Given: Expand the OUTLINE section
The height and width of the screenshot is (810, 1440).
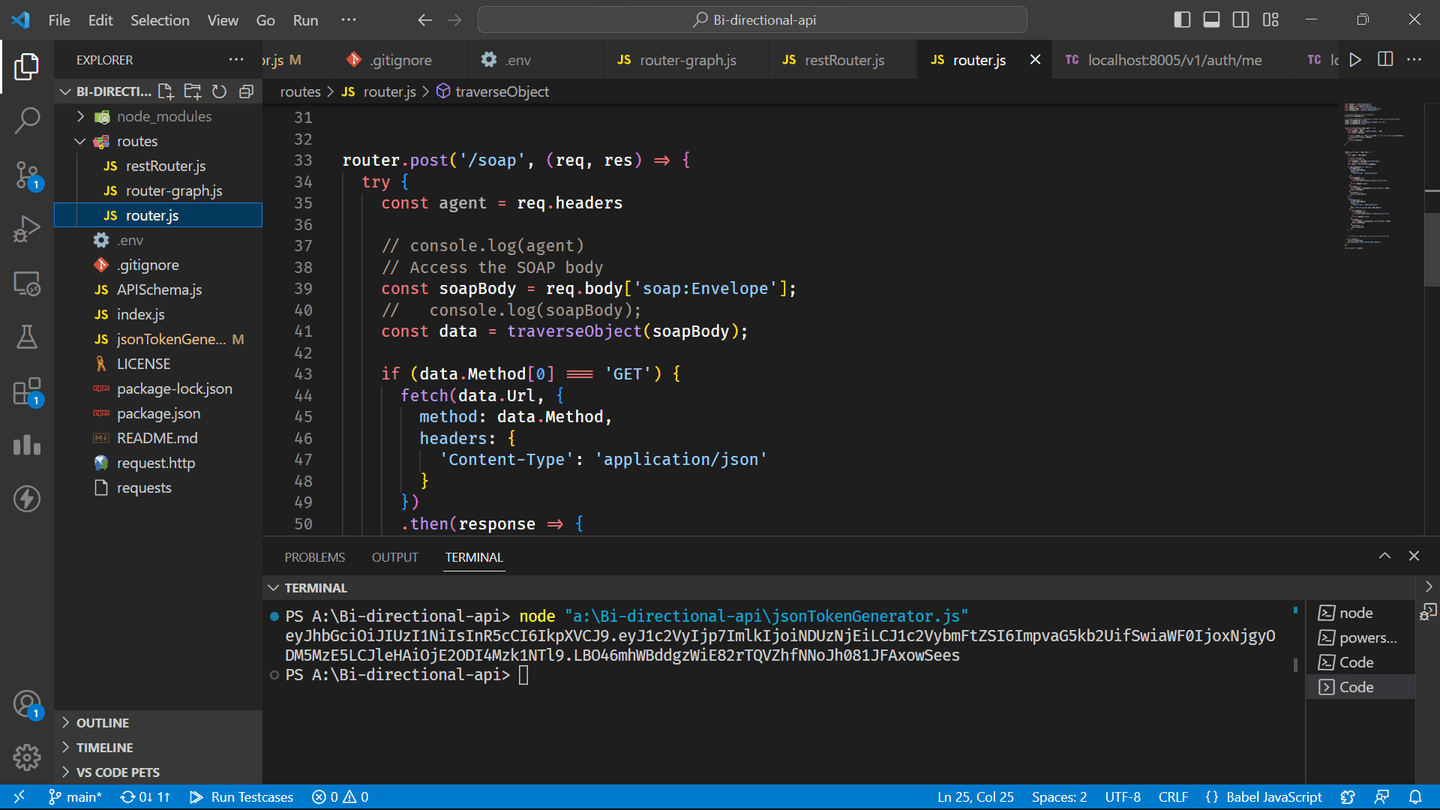Looking at the screenshot, I should 158,722.
